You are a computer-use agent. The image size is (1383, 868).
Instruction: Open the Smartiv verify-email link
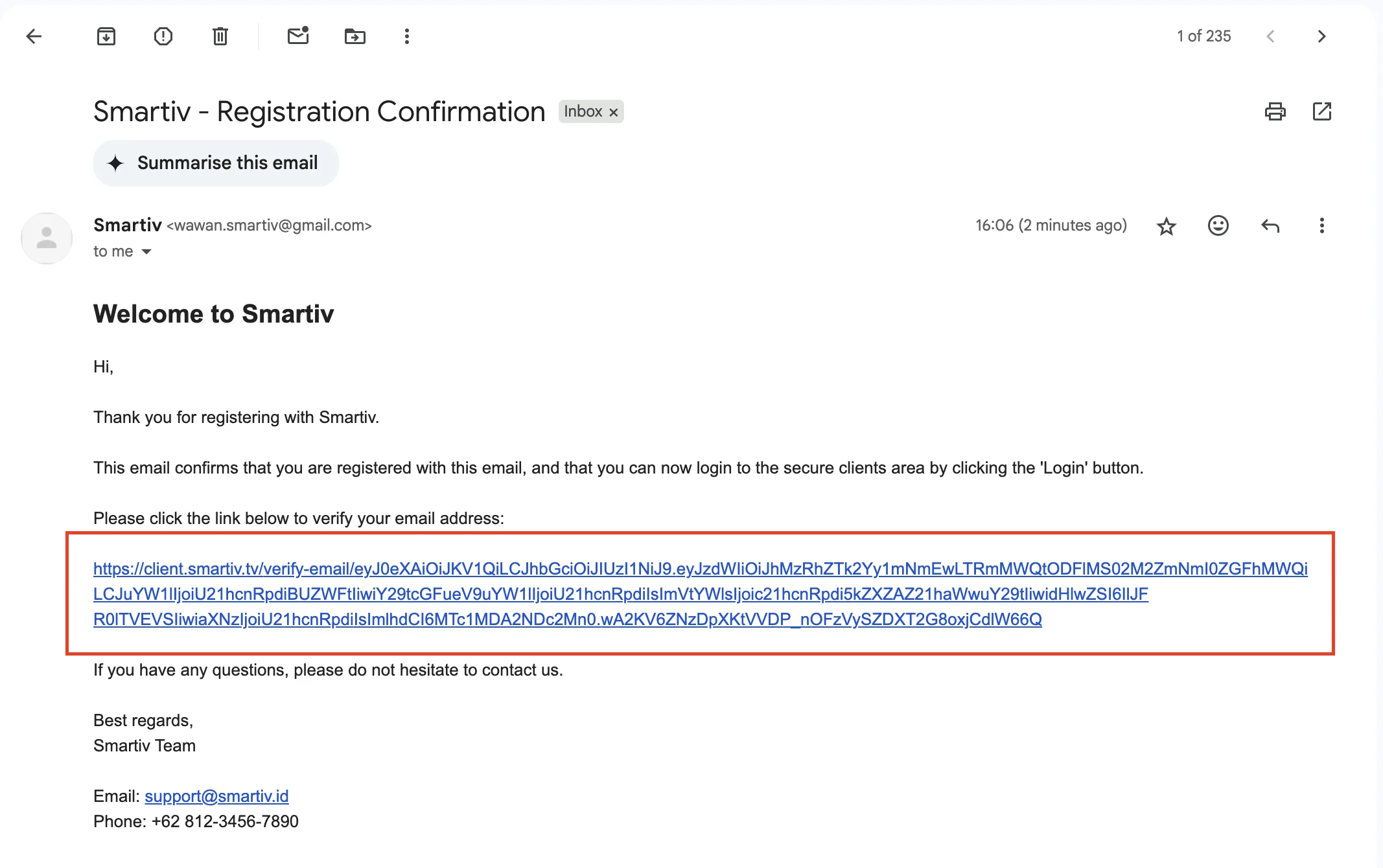pos(700,594)
